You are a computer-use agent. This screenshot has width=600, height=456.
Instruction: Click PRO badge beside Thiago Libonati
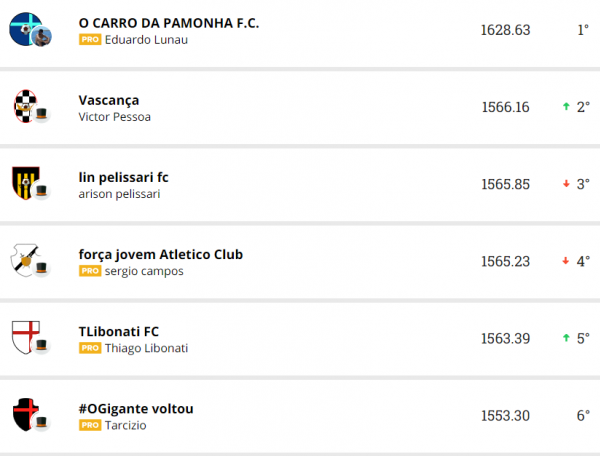89,348
